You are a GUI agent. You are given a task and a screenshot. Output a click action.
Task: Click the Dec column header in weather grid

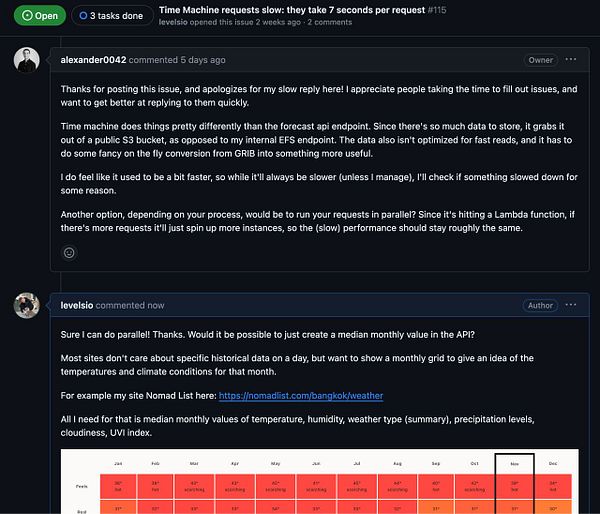555,463
